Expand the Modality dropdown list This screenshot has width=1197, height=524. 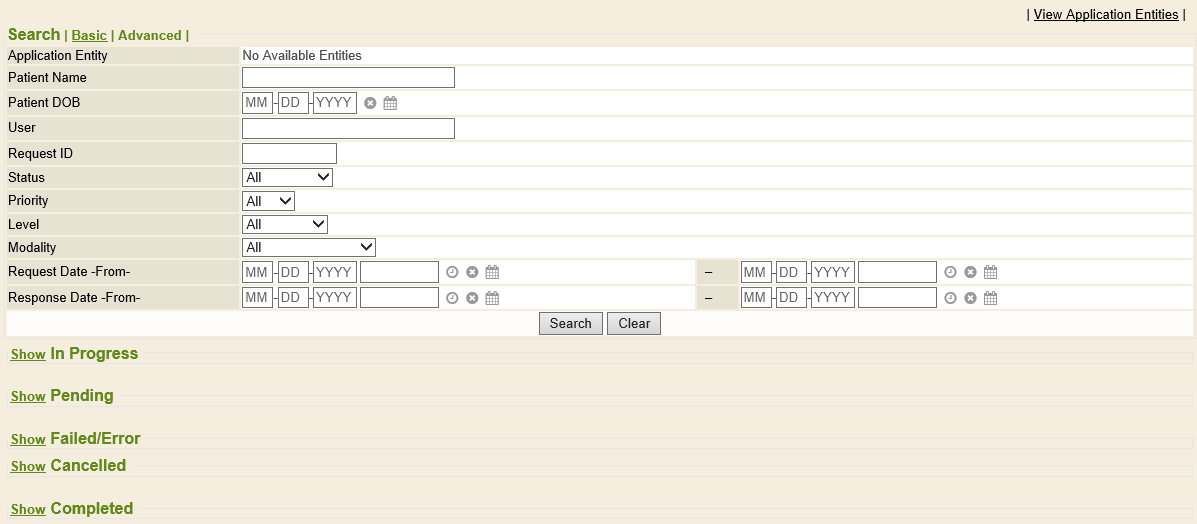coord(308,247)
